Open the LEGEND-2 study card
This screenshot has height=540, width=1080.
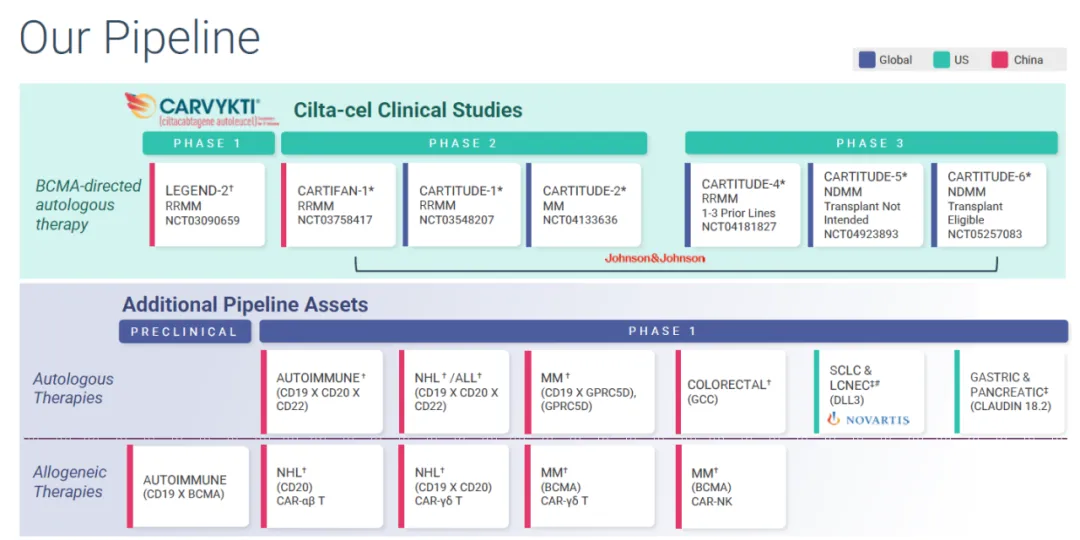tap(208, 204)
